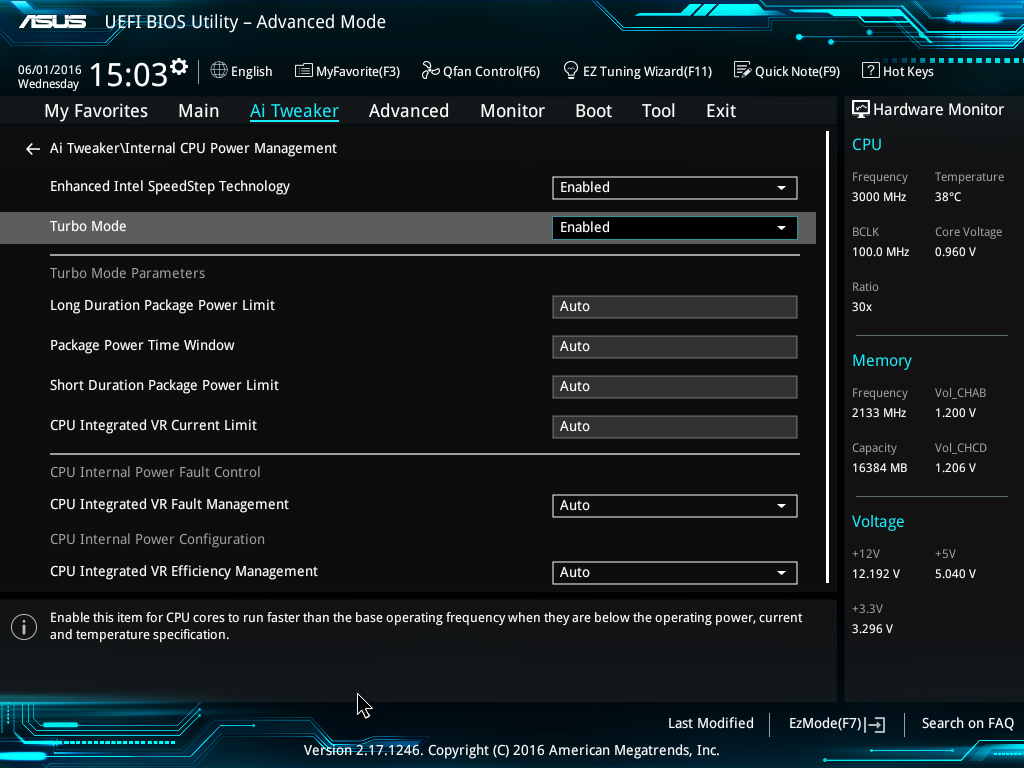Click the EzMode exit arrow icon
Screen dimensions: 1024x768
pyautogui.click(x=875, y=724)
